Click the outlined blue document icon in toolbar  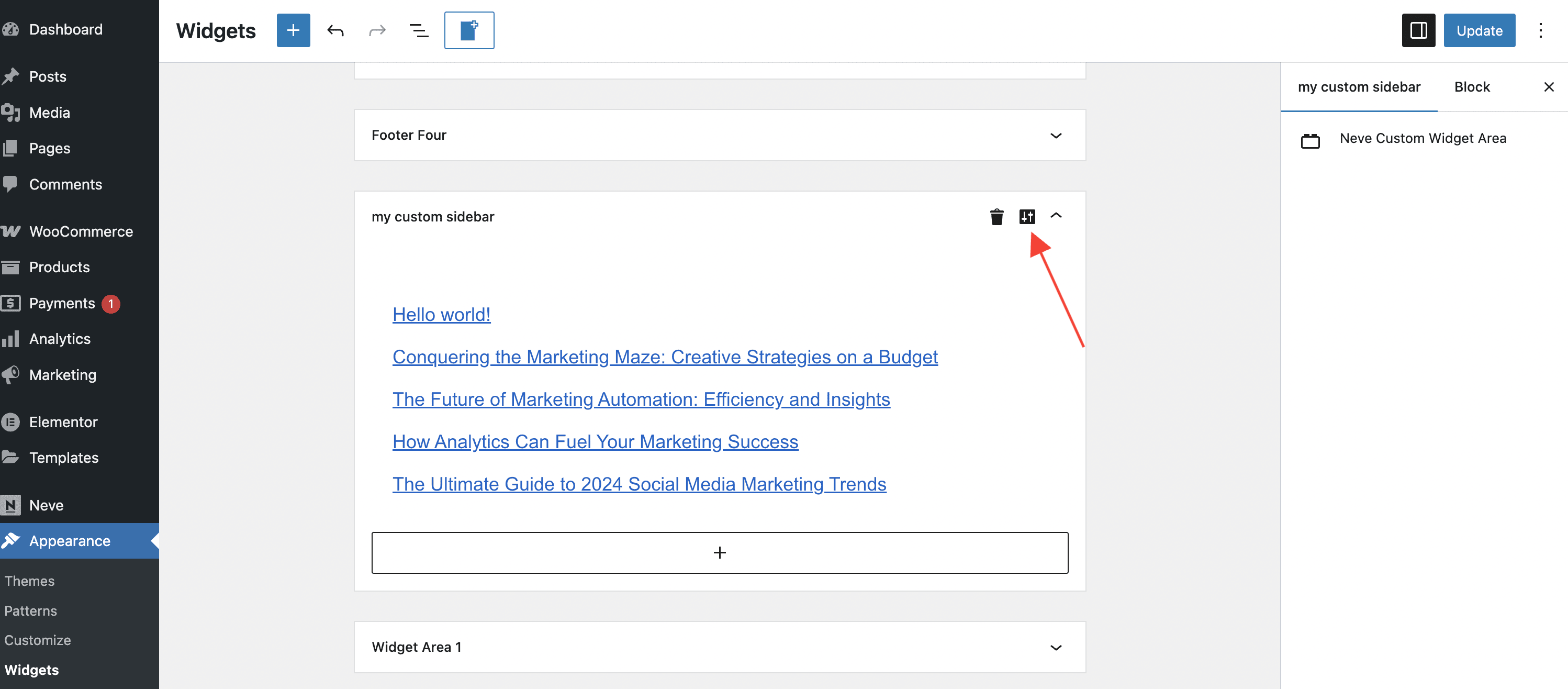tap(469, 30)
